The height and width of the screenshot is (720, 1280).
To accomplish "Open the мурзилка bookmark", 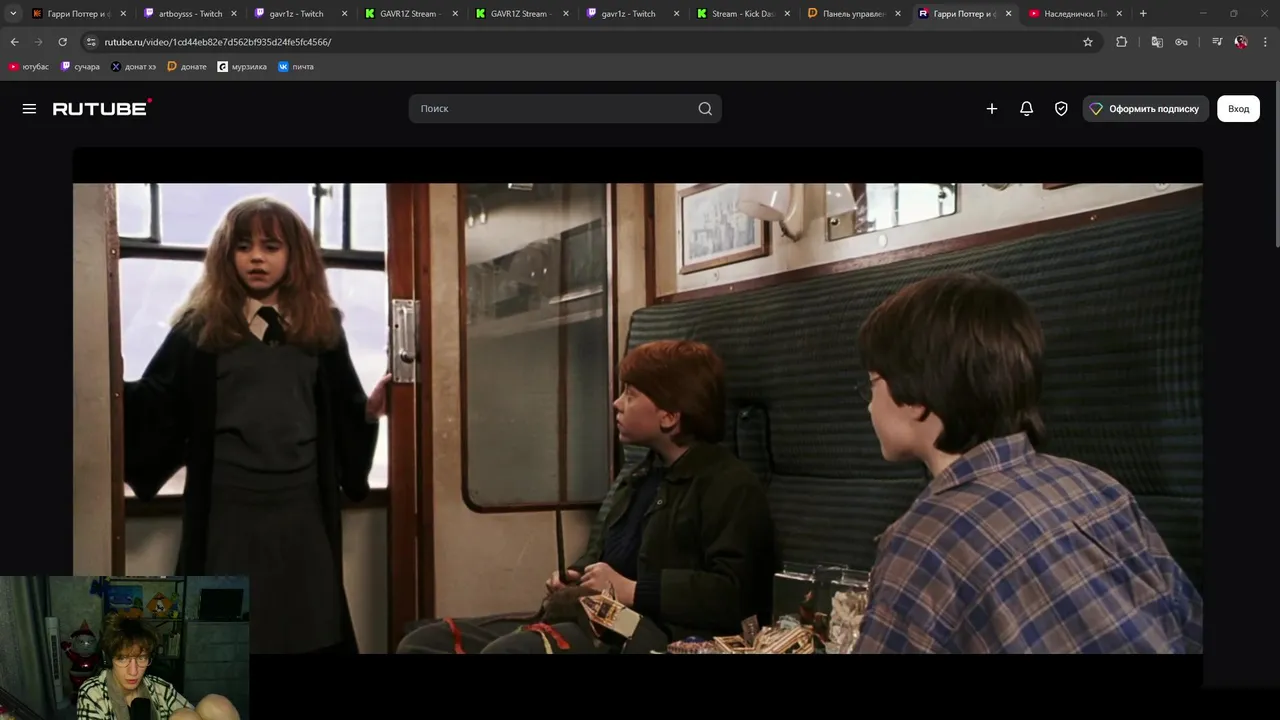I will click(243, 67).
